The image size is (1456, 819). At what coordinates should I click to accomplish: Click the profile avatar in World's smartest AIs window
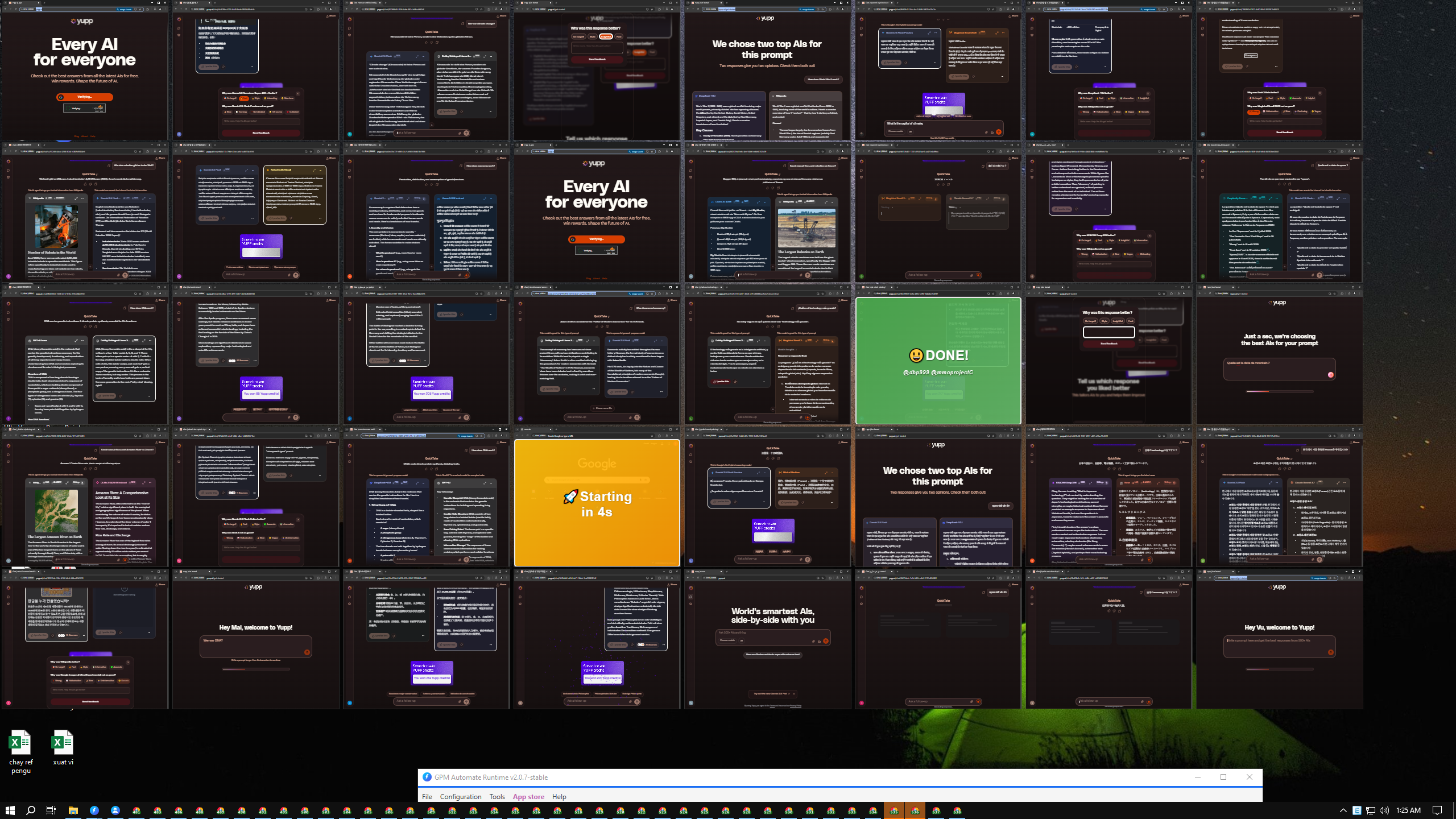(690, 703)
